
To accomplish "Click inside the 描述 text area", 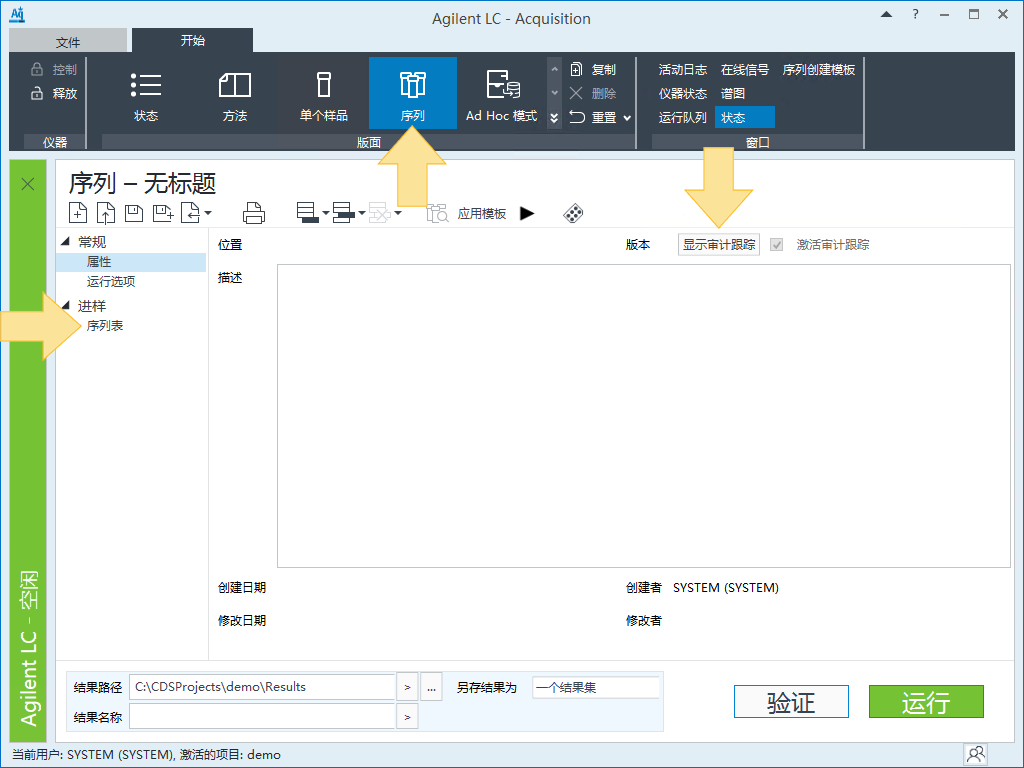I will point(643,416).
